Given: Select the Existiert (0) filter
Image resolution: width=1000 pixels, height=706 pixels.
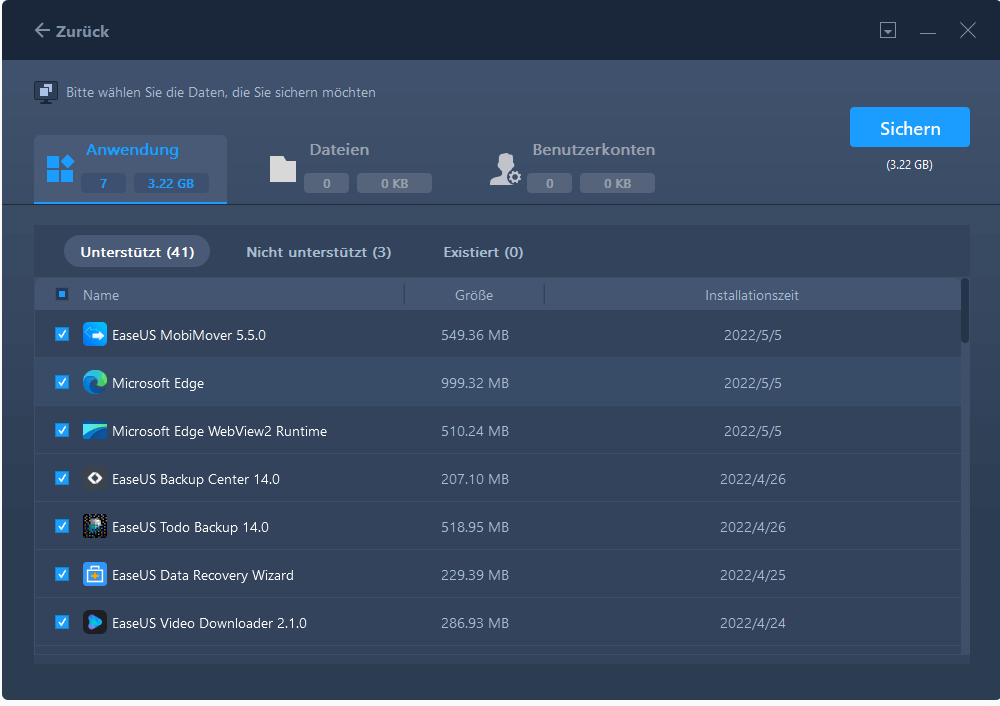Looking at the screenshot, I should [x=483, y=252].
